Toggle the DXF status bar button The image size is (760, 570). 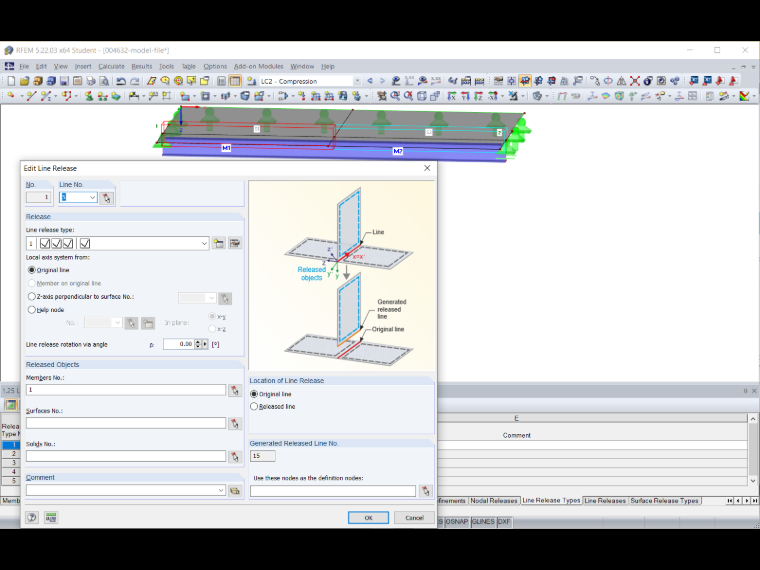(x=504, y=522)
